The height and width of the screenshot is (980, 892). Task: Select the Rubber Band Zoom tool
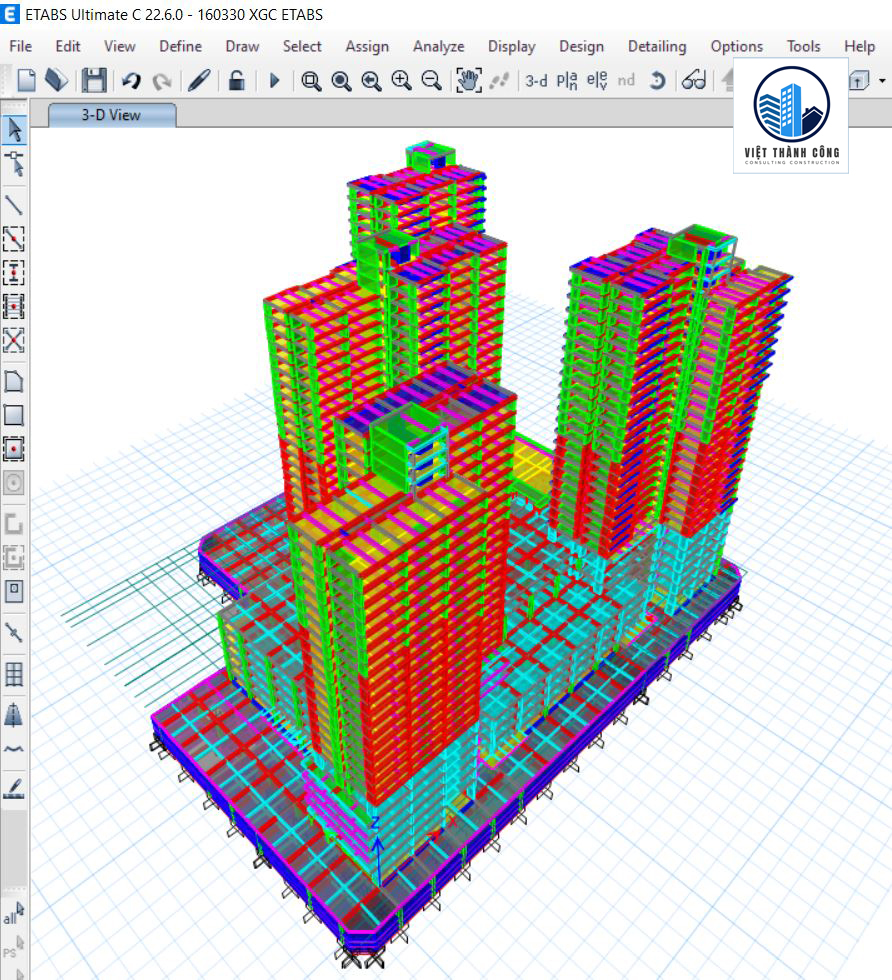tap(311, 81)
